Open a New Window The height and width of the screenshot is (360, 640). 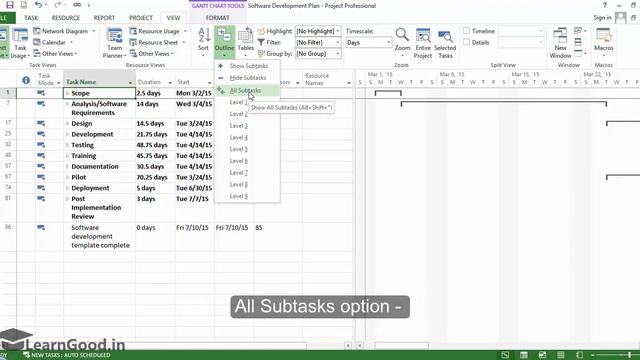click(x=560, y=43)
